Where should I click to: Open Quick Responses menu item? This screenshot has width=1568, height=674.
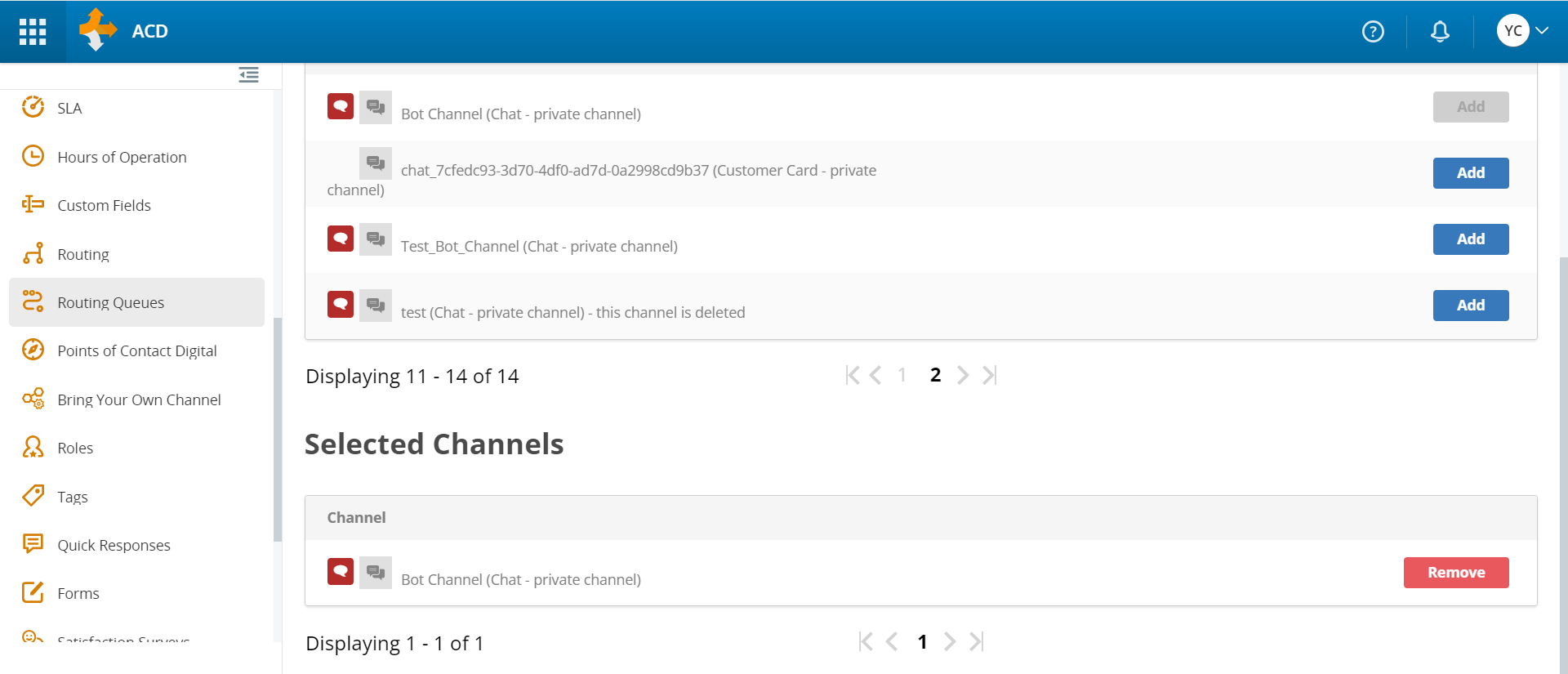click(114, 545)
